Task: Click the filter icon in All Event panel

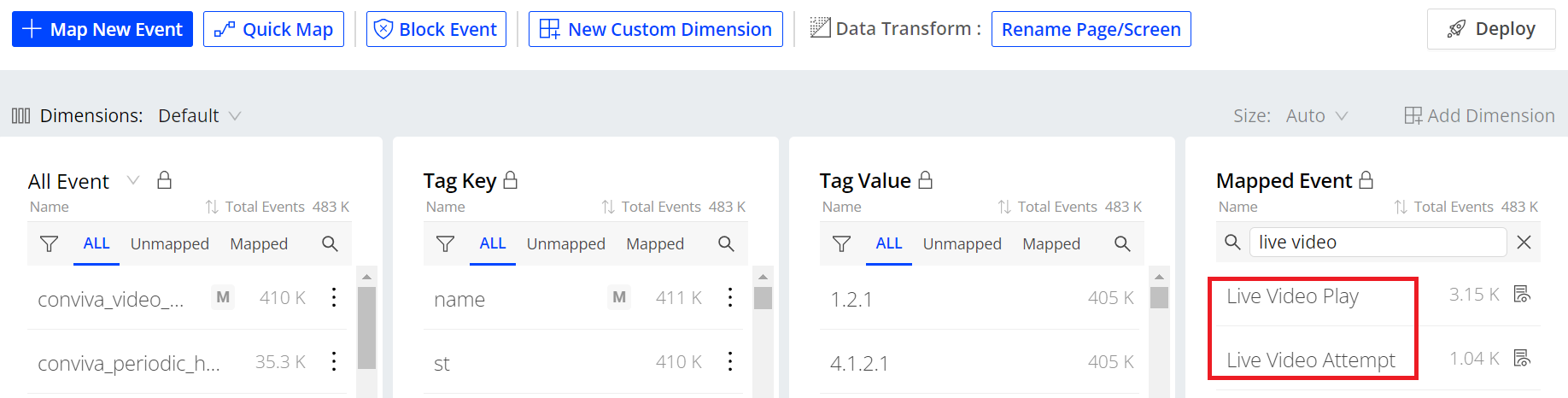Action: point(49,244)
